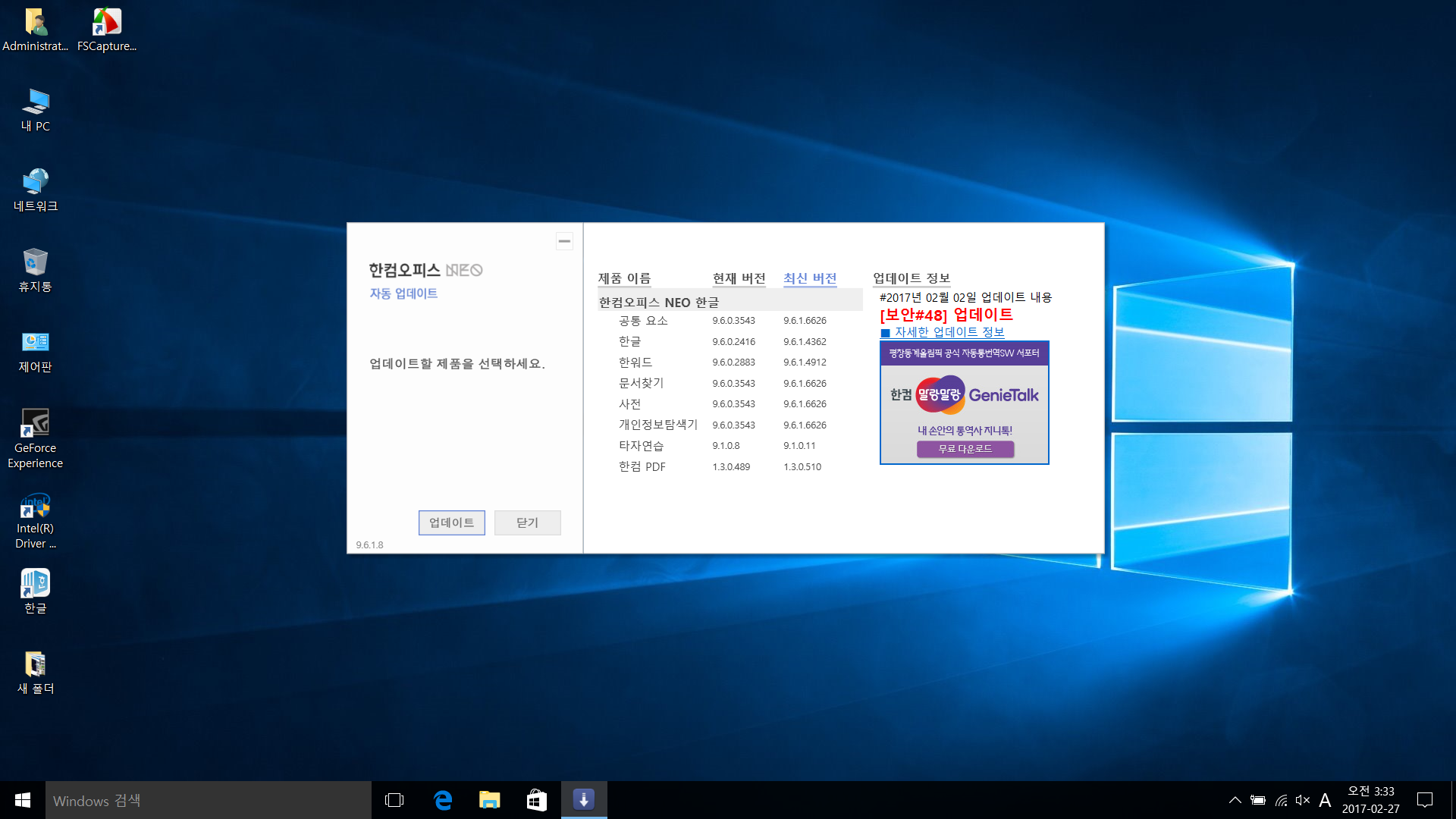Select the 문서찾기 row
Viewport: 1456px width, 819px height.
(x=730, y=383)
